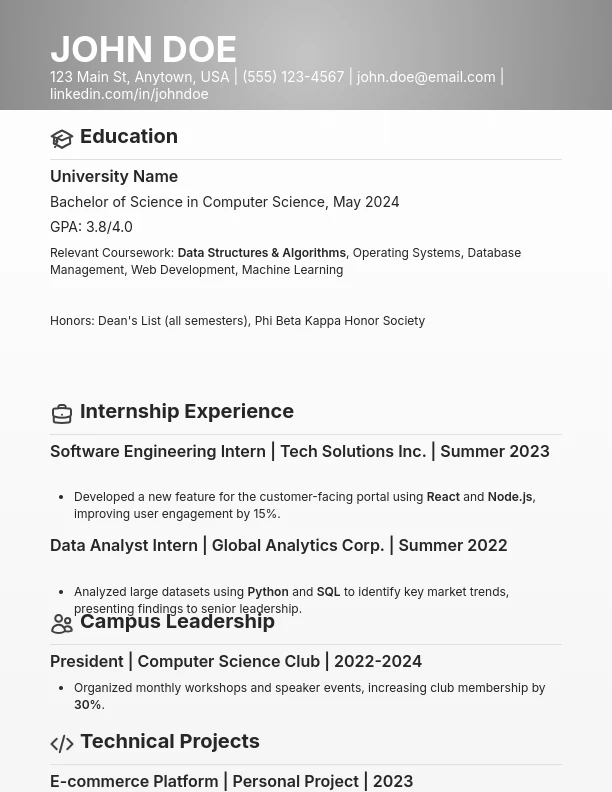Select the Data Analyst Intern entry title
The image size is (612, 792).
tap(278, 545)
